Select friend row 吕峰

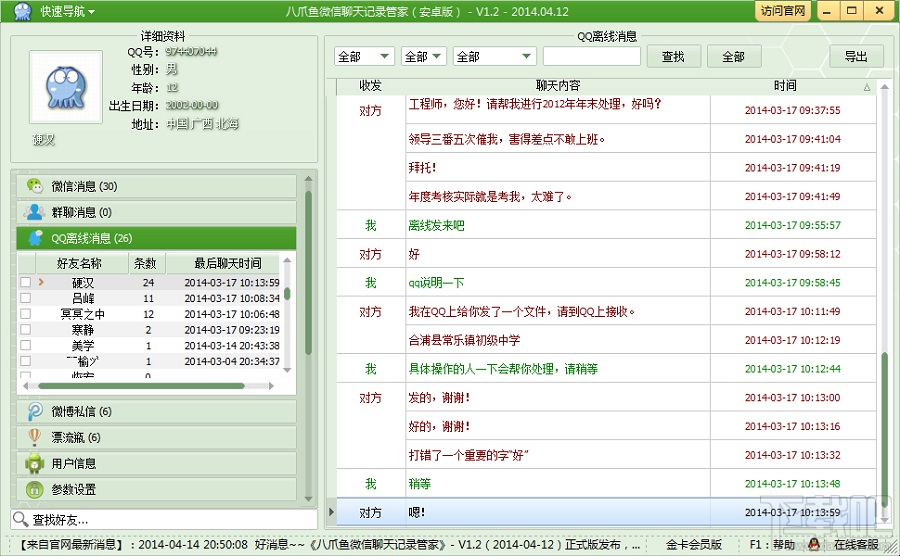pos(150,298)
